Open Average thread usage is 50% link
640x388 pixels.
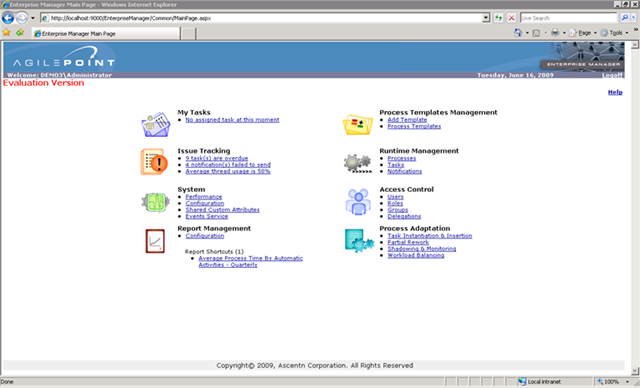click(x=228, y=171)
